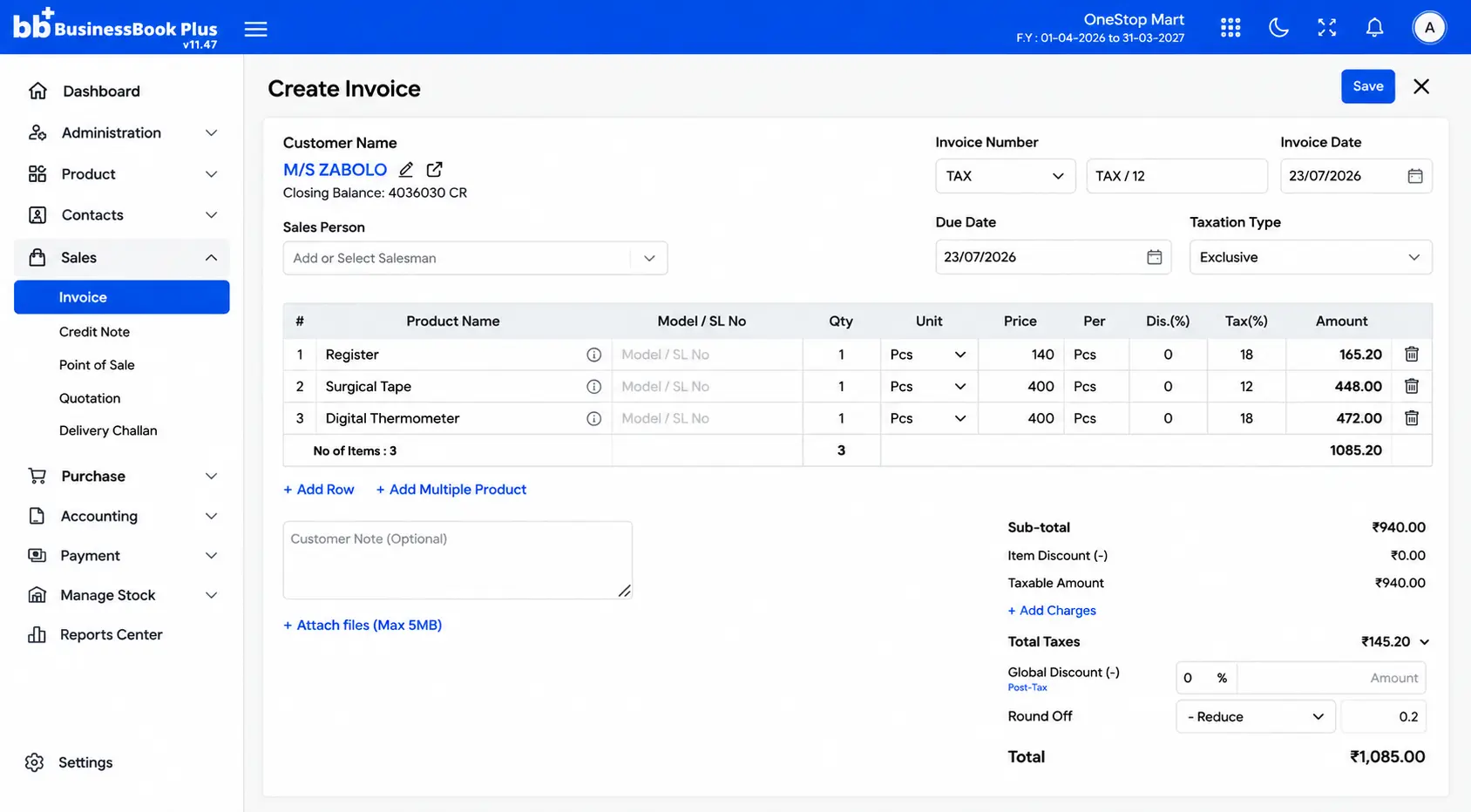
Task: Expand the Administration menu chevron
Action: pyautogui.click(x=211, y=132)
